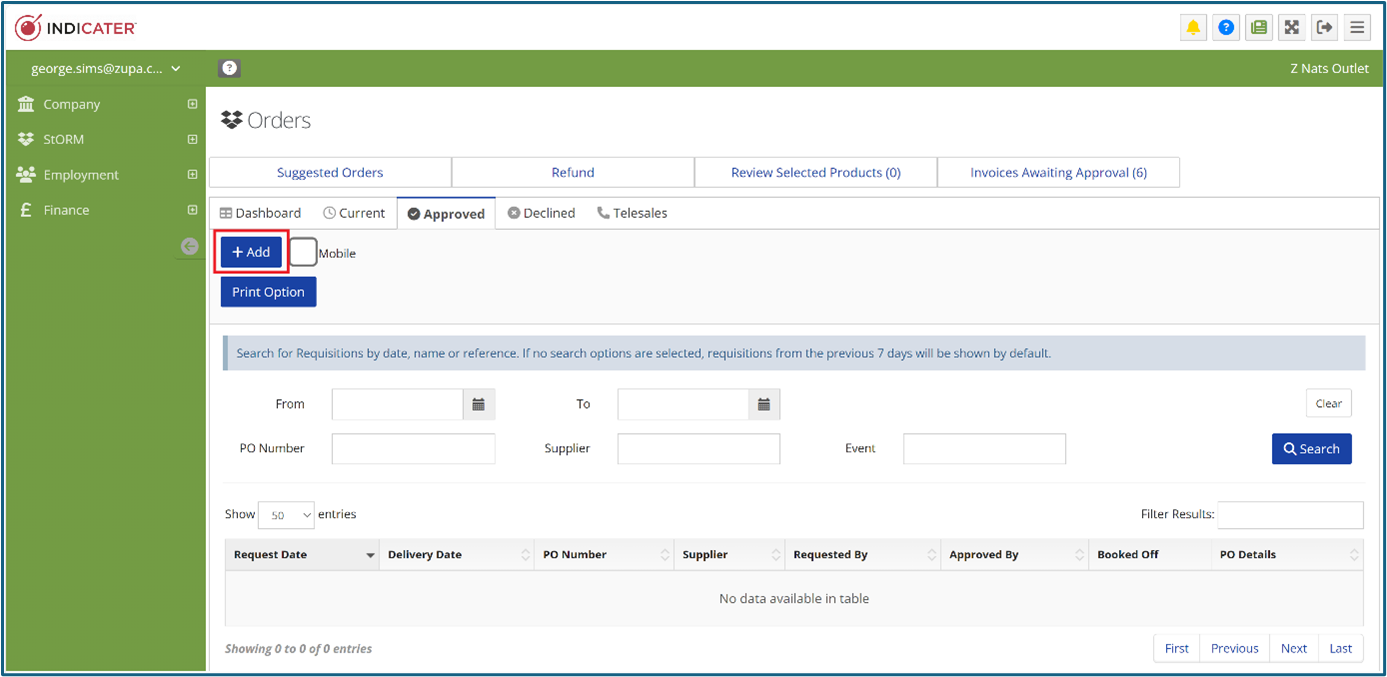Sort by Request Date column

coord(302,554)
